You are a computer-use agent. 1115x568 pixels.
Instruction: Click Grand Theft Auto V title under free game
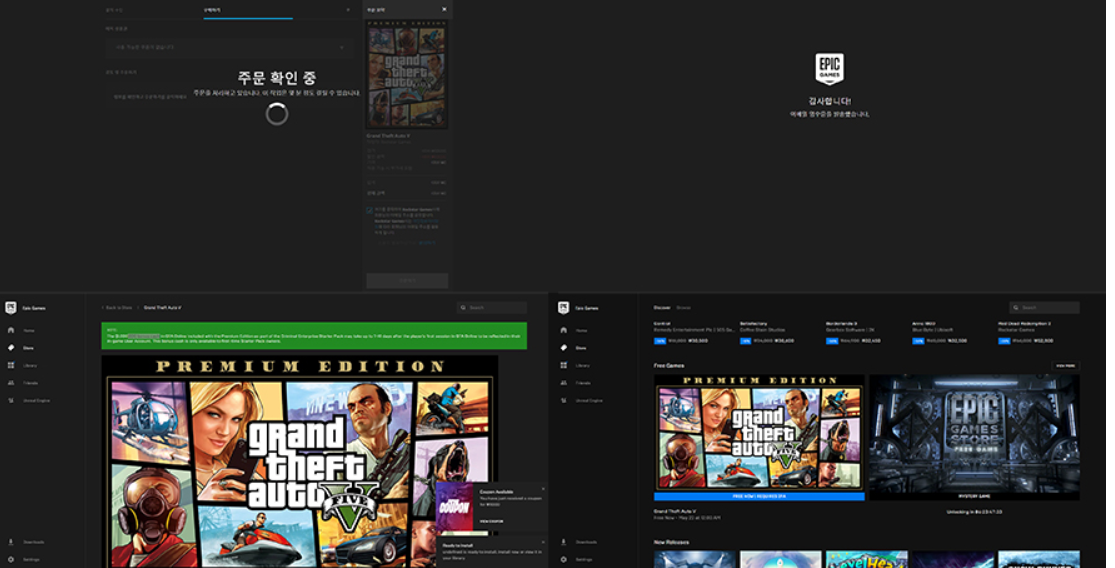[675, 511]
